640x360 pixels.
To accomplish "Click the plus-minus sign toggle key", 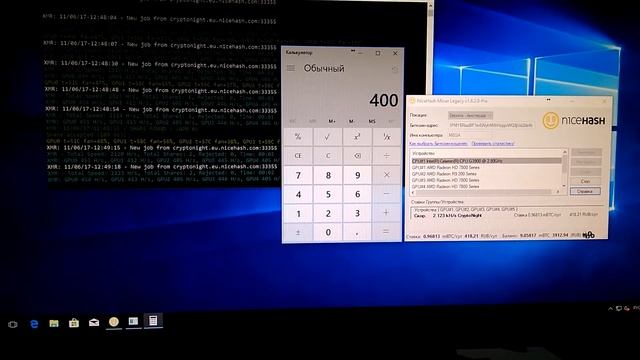I will 298,232.
